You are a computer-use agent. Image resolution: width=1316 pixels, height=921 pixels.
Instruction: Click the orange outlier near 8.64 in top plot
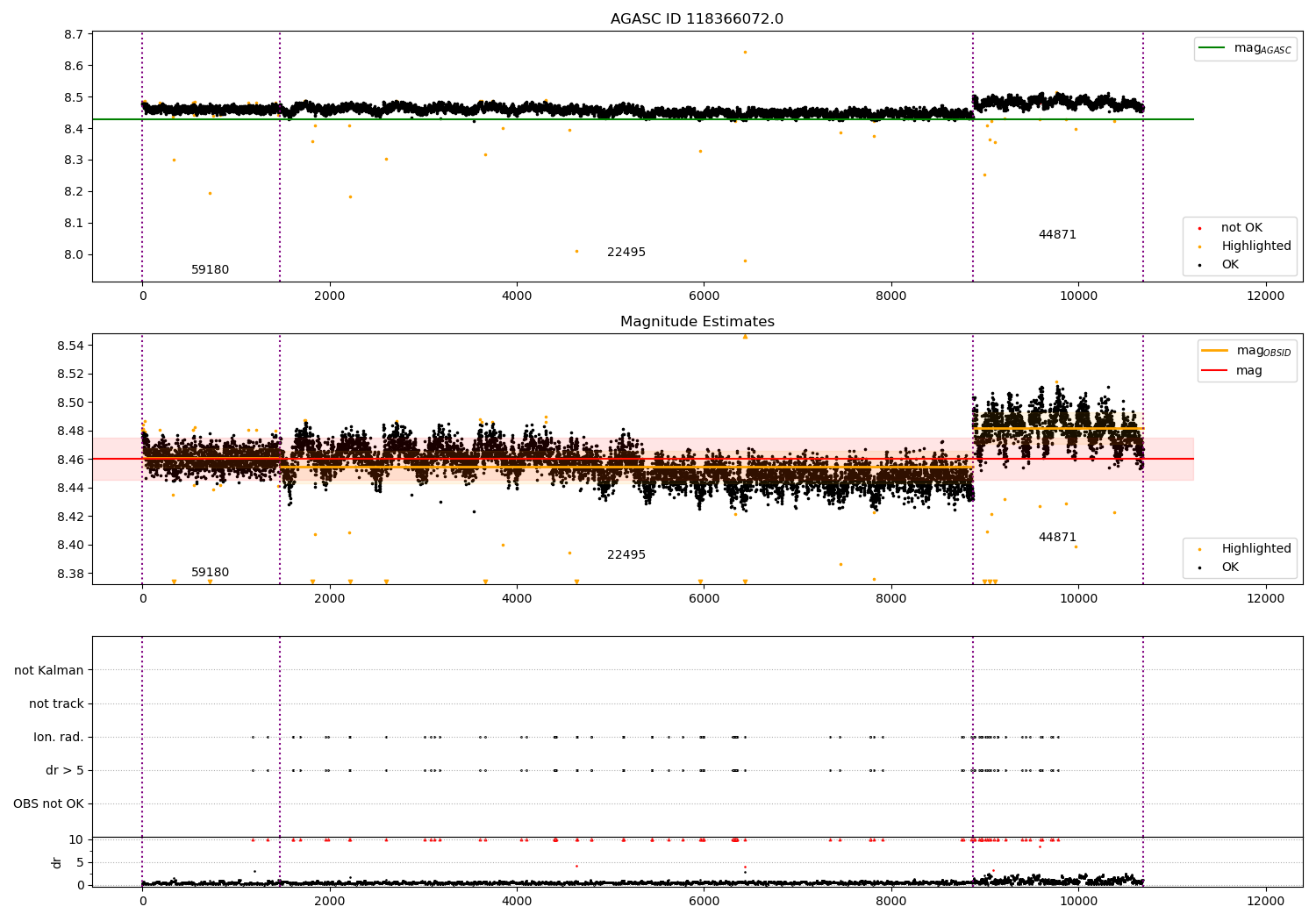coord(745,52)
